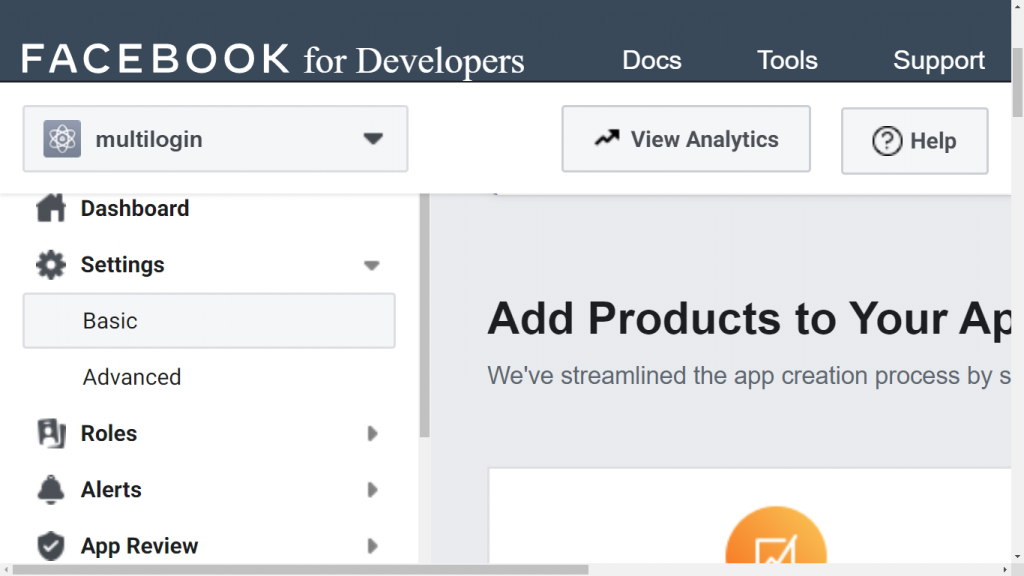Click the Roles badge icon
The height and width of the screenshot is (576, 1024).
click(51, 434)
